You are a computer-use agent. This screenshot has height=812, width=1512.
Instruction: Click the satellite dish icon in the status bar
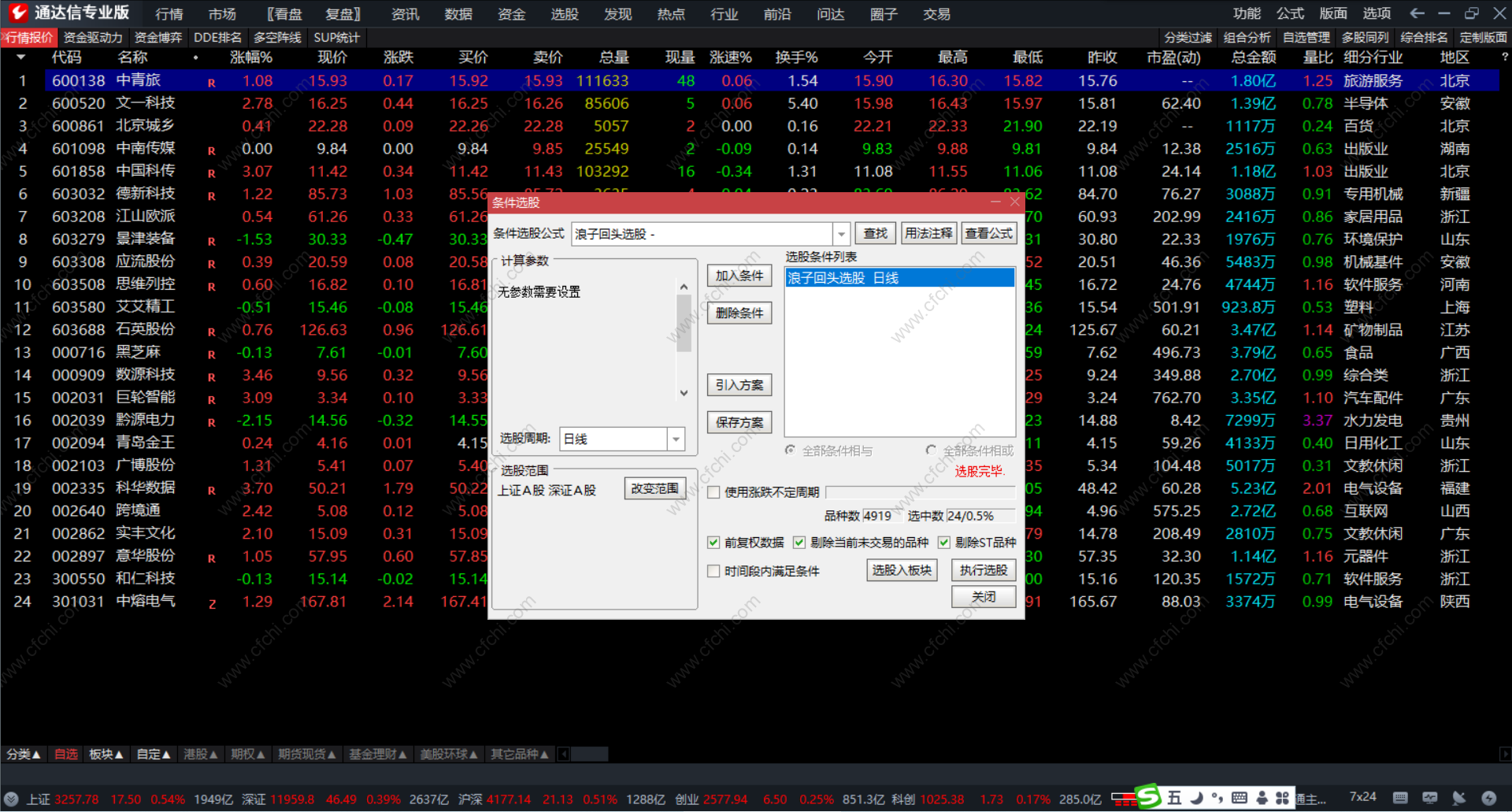tap(1458, 798)
